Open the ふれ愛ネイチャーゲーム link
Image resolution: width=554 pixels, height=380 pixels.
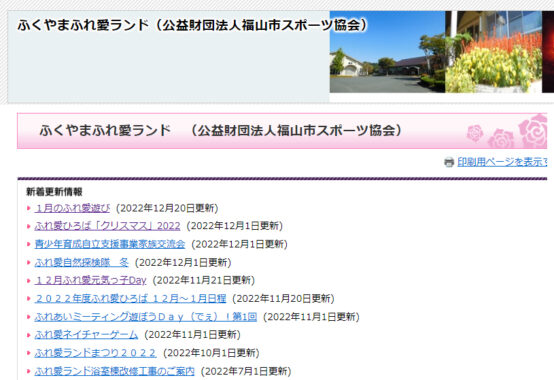(86, 334)
